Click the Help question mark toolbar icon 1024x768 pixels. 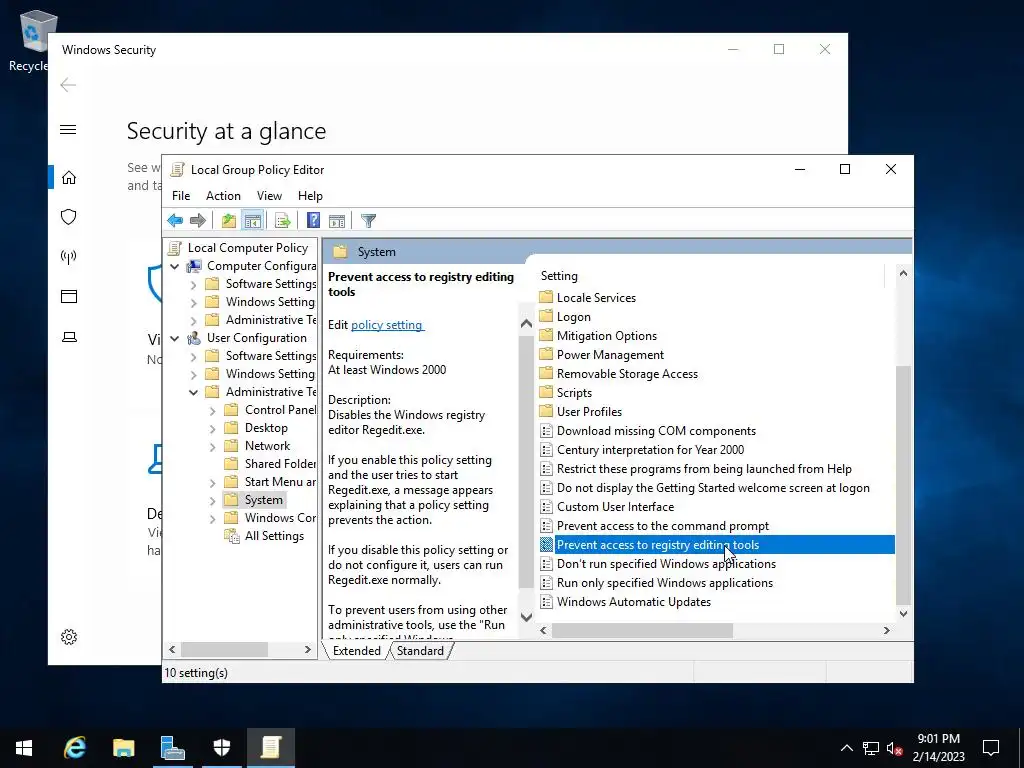pos(313,221)
